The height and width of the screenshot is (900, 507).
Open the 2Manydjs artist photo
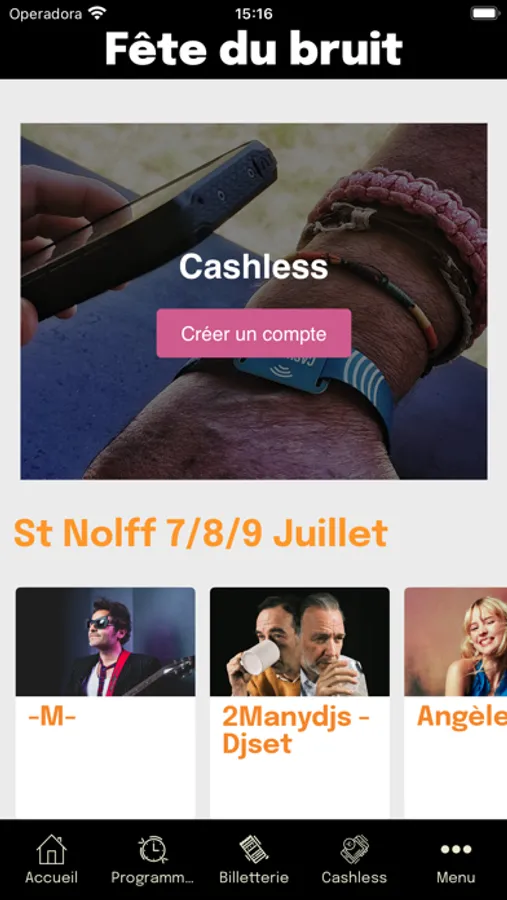point(300,642)
